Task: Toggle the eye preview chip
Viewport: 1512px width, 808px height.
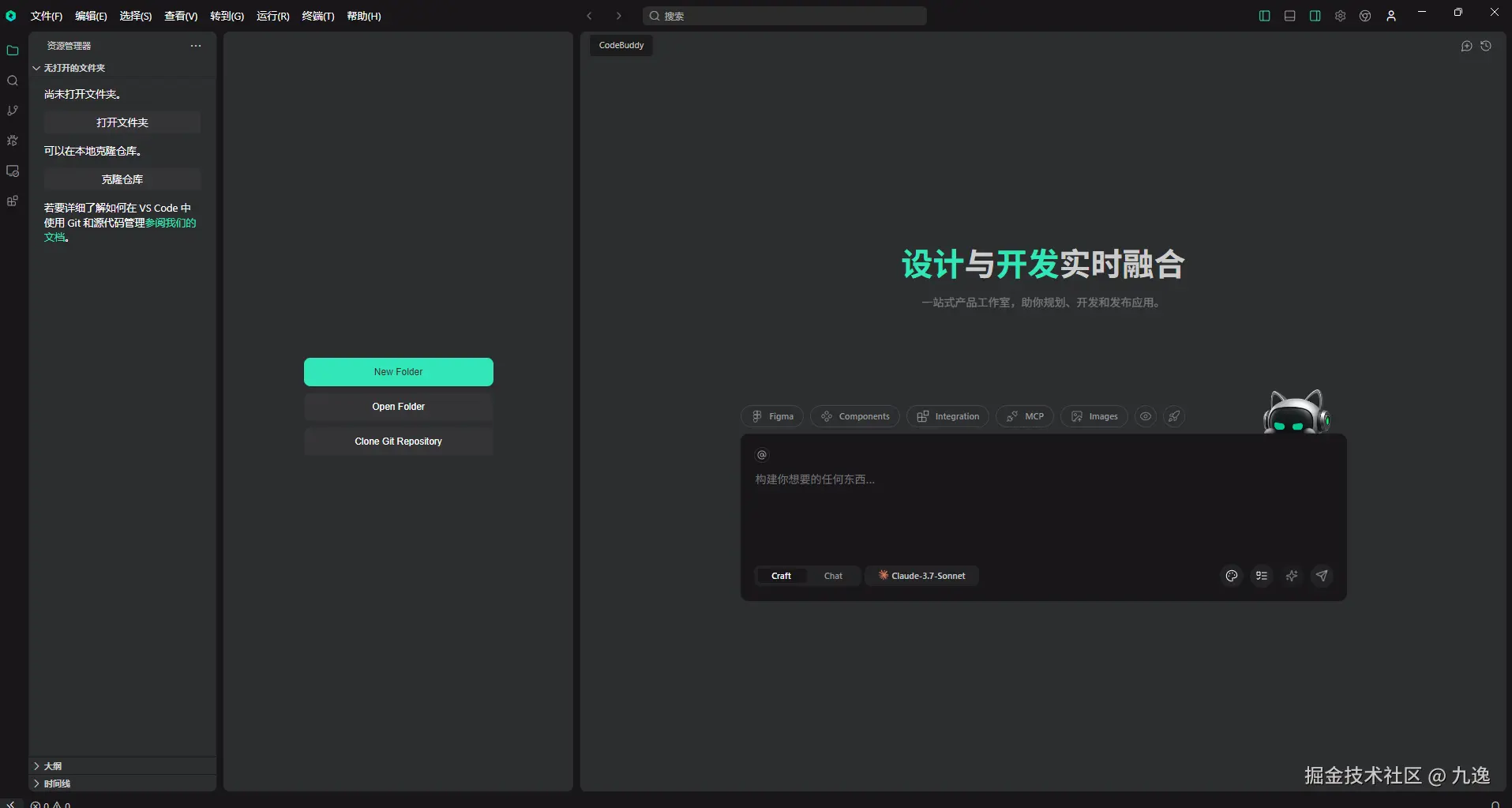Action: (1146, 416)
